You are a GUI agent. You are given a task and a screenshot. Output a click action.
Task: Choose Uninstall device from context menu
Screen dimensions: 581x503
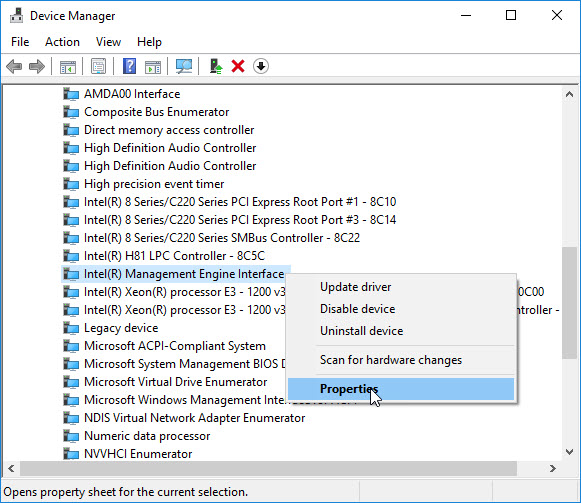coord(401,331)
